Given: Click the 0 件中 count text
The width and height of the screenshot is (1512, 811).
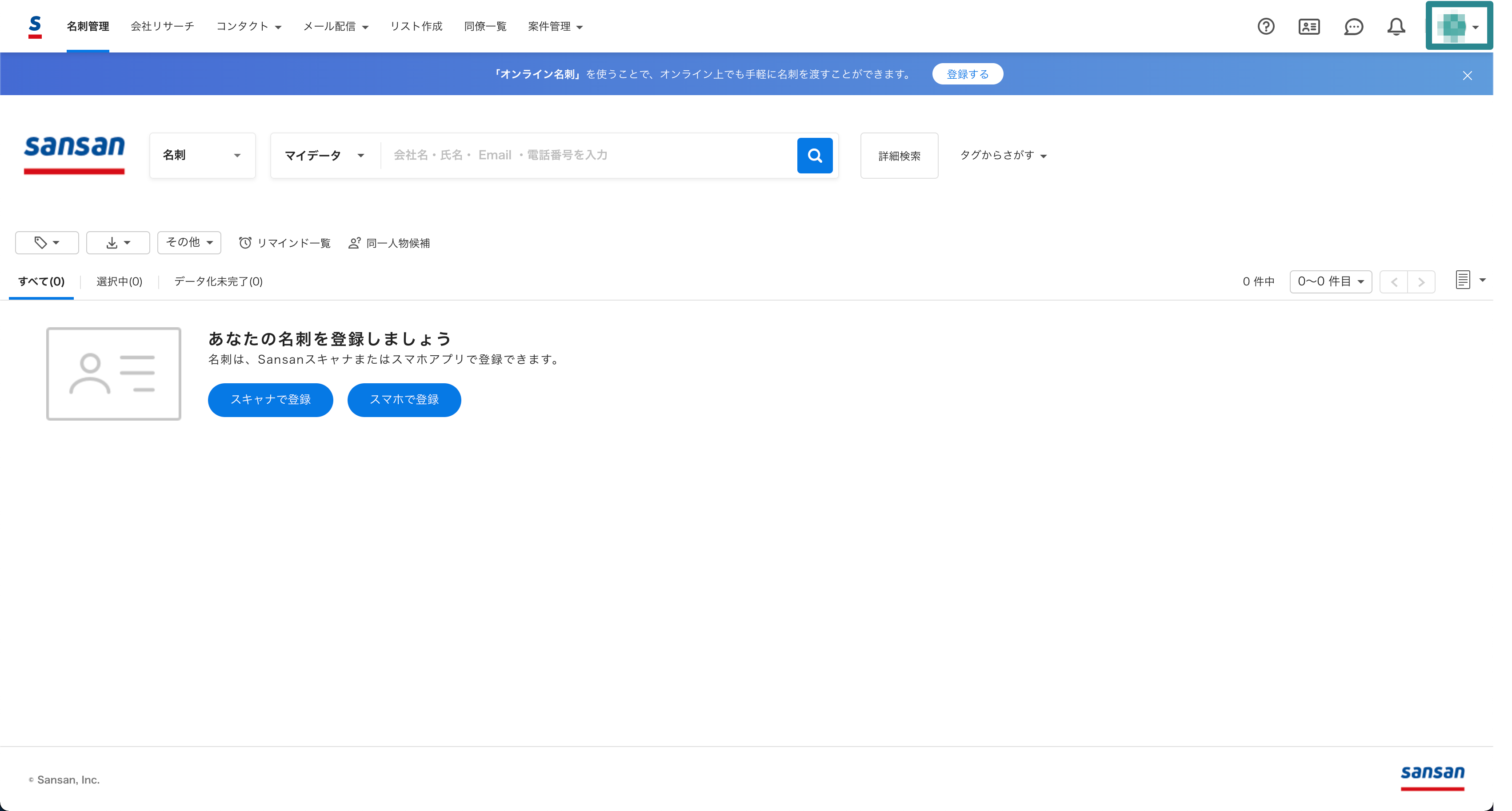Looking at the screenshot, I should tap(1258, 282).
